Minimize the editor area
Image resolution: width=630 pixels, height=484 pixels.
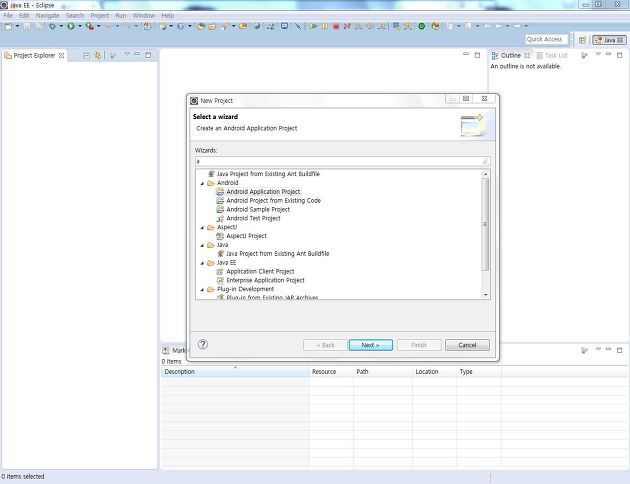[466, 54]
